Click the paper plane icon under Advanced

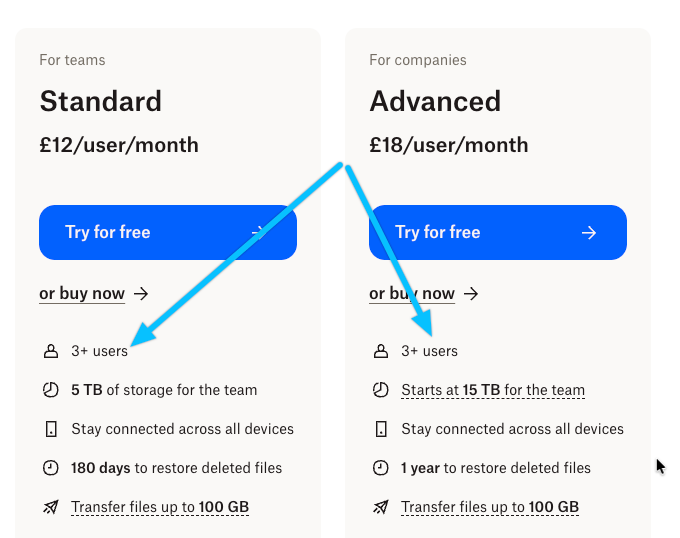tap(381, 507)
